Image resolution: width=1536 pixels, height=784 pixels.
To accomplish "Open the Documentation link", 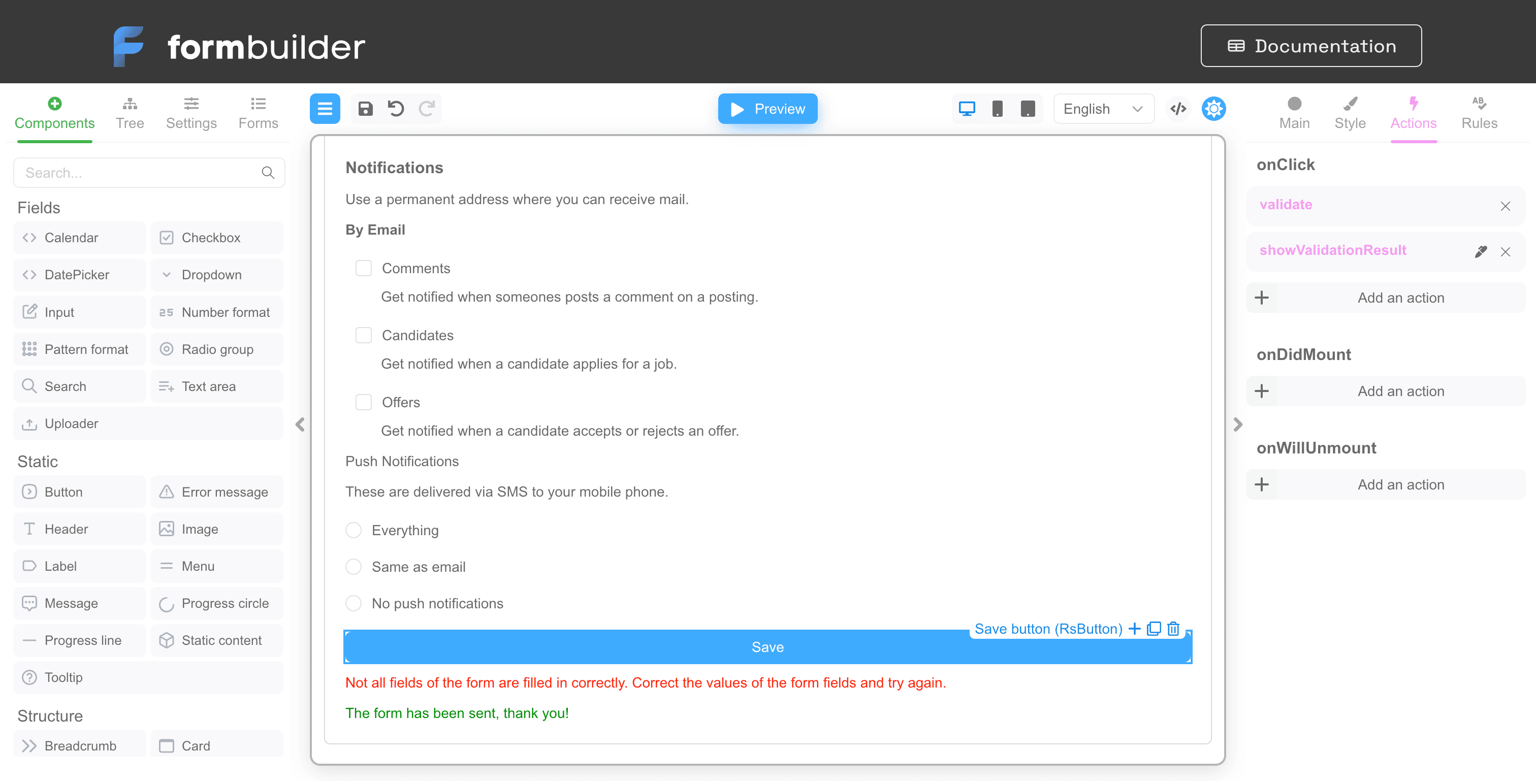I will 1310,46.
